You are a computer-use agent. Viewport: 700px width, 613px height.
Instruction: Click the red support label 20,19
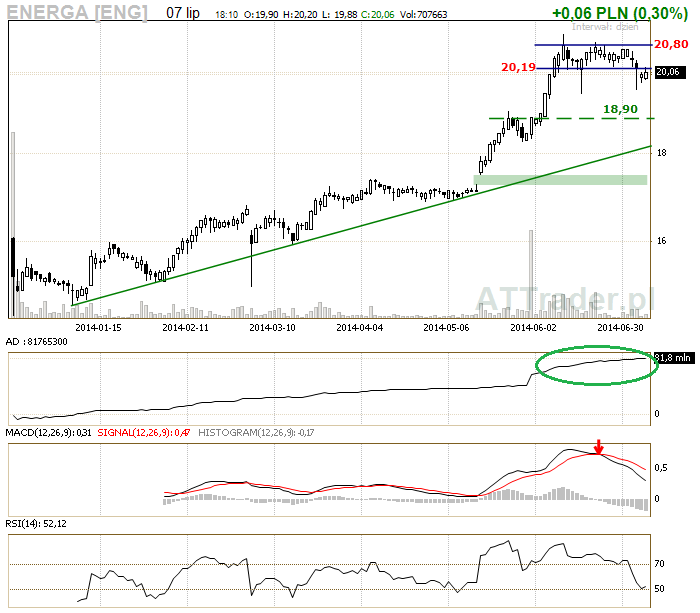518,67
